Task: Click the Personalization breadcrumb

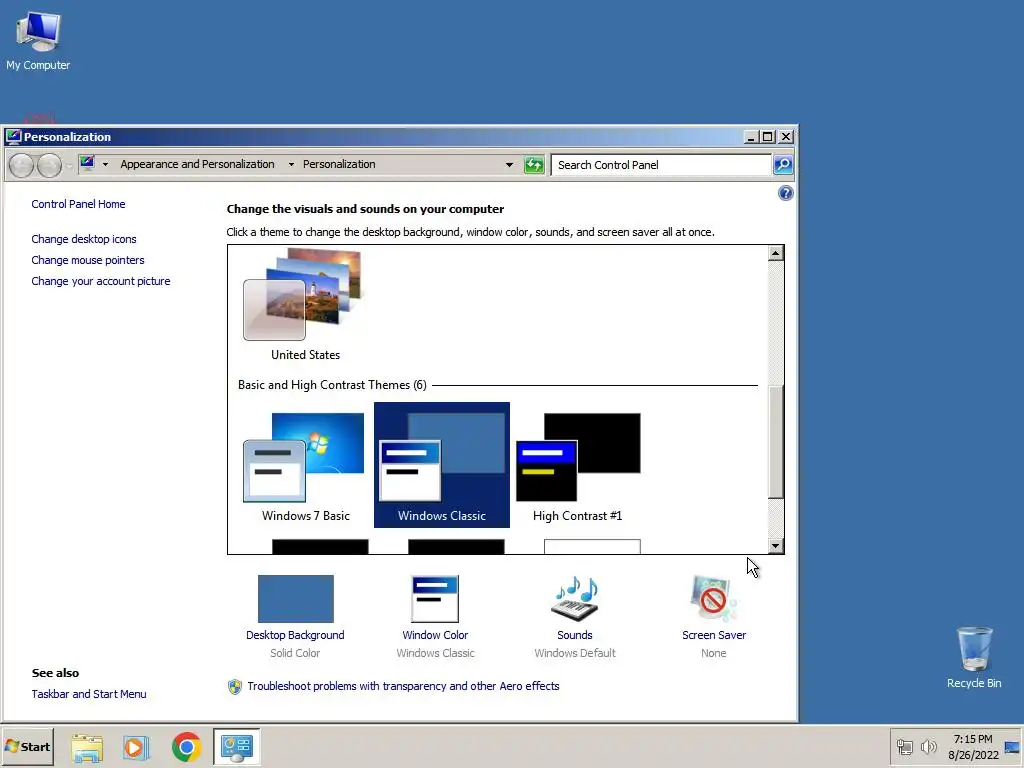Action: [339, 165]
